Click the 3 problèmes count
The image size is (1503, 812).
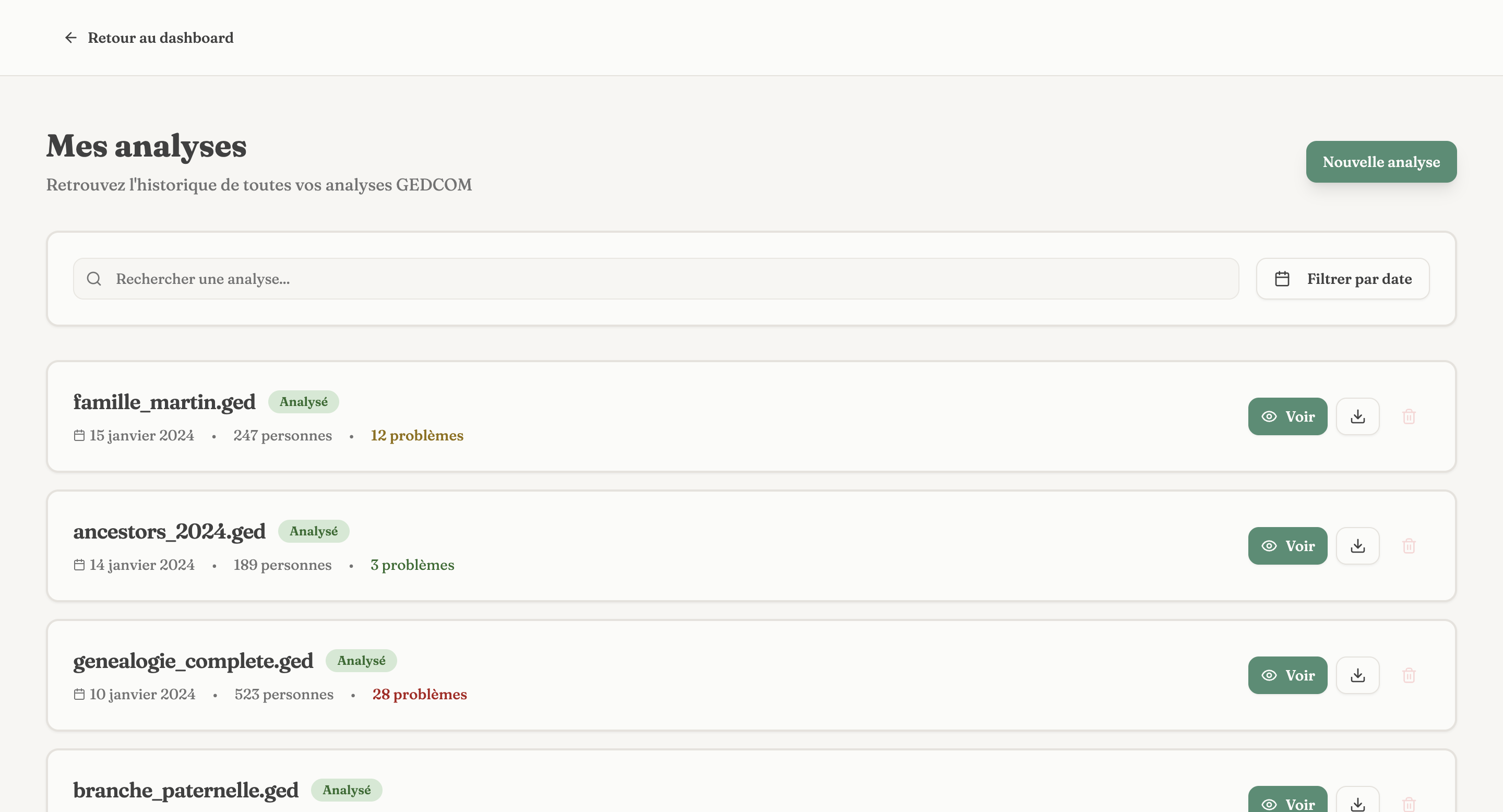pyautogui.click(x=412, y=565)
